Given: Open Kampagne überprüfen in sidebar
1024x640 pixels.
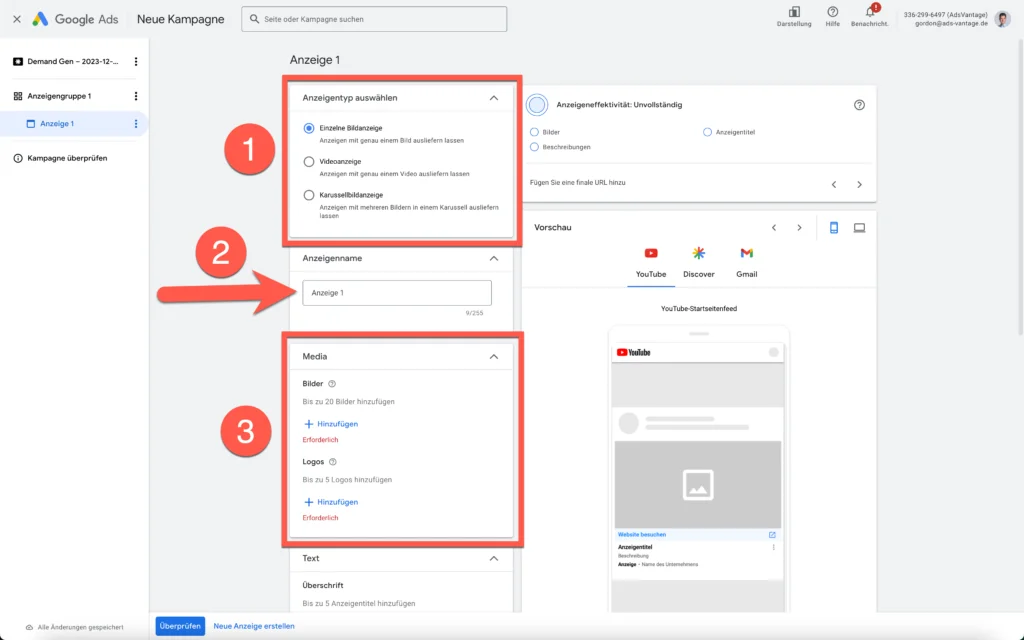Looking at the screenshot, I should point(67,158).
